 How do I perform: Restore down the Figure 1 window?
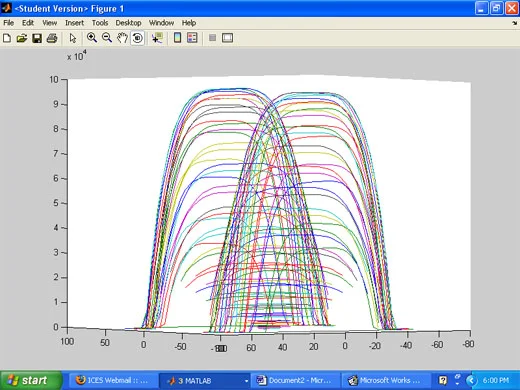[496, 8]
